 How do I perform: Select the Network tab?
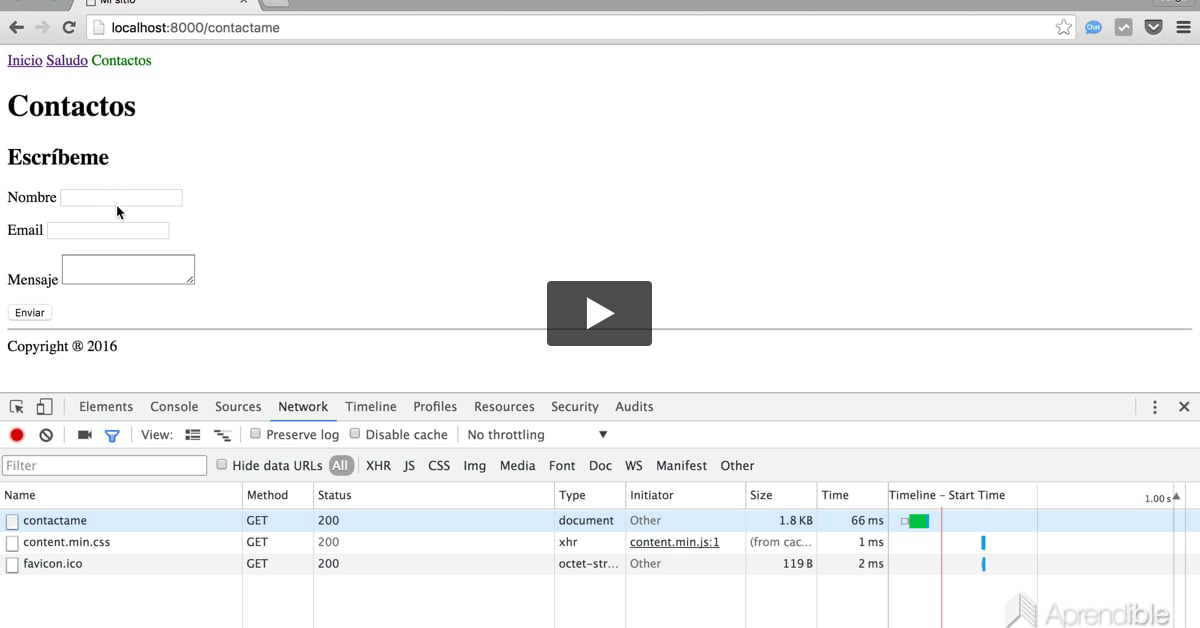[x=303, y=407]
